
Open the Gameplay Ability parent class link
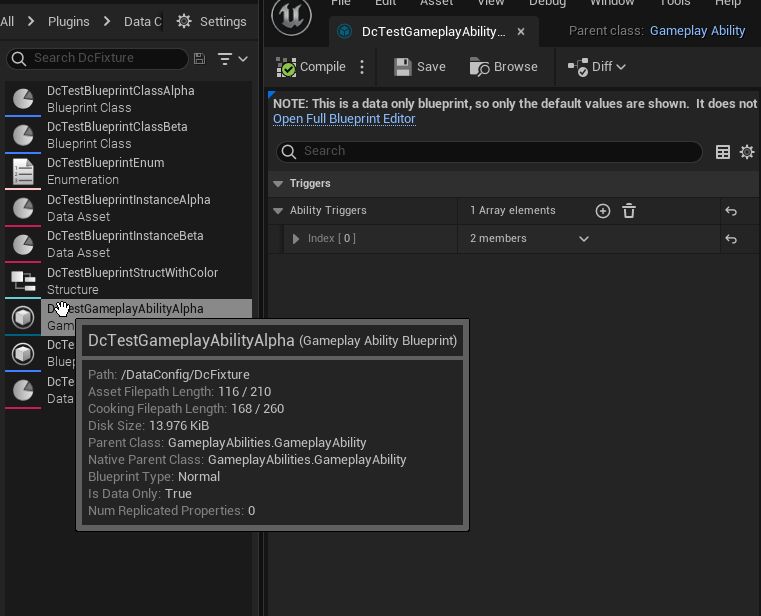[697, 31]
